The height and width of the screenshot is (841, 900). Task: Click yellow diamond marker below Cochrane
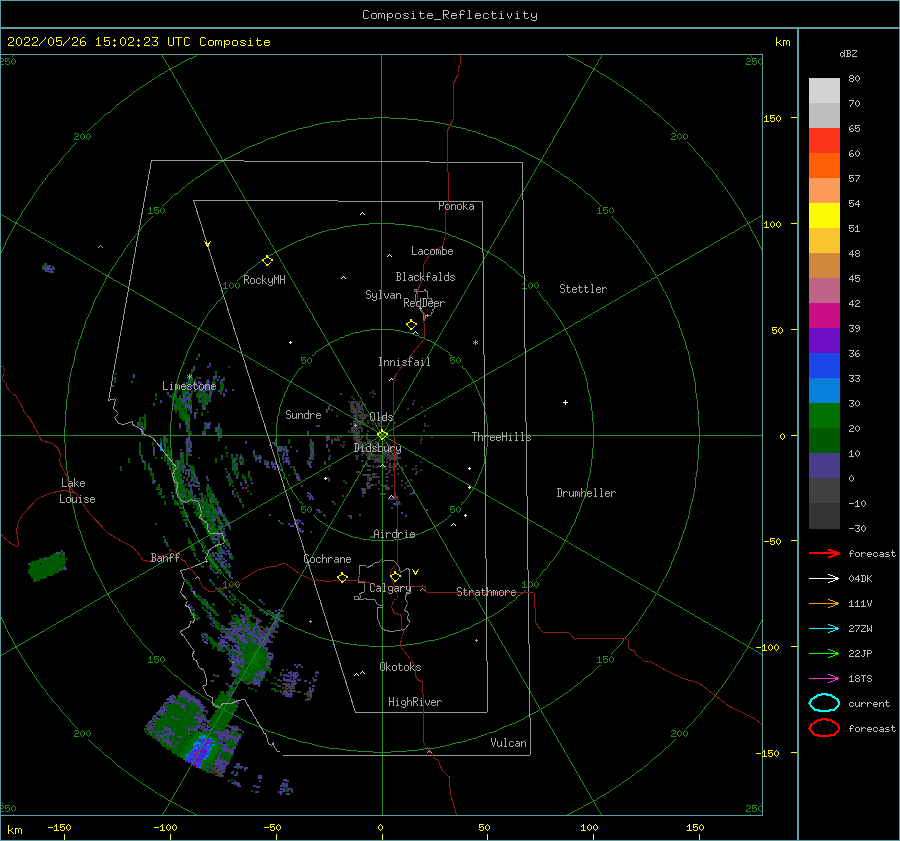coord(343,578)
